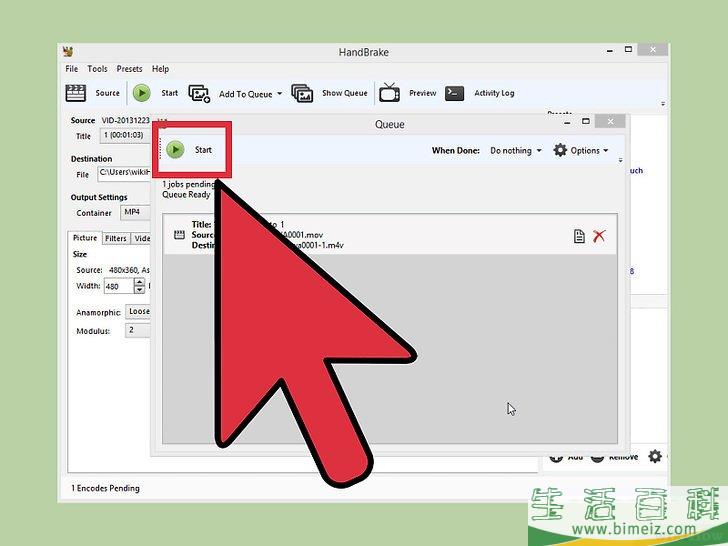Close the Queue window

pyautogui.click(x=610, y=122)
